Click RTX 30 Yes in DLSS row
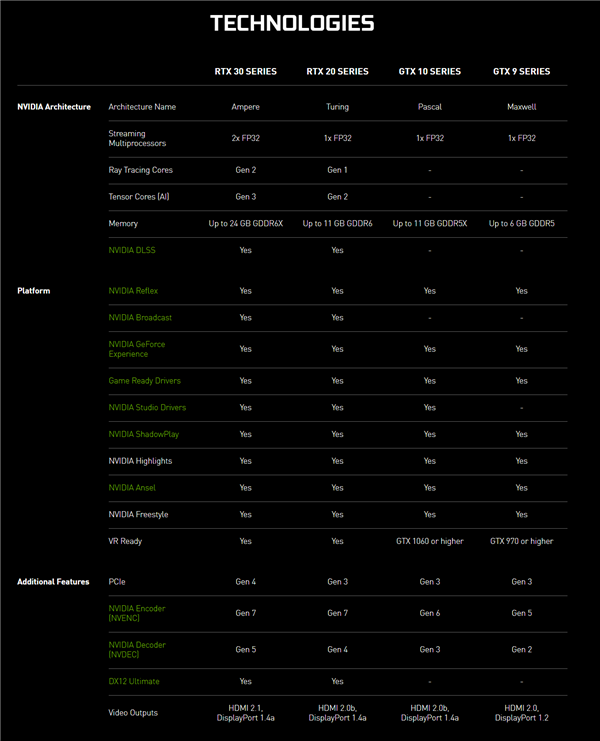The height and width of the screenshot is (741, 600). point(246,250)
